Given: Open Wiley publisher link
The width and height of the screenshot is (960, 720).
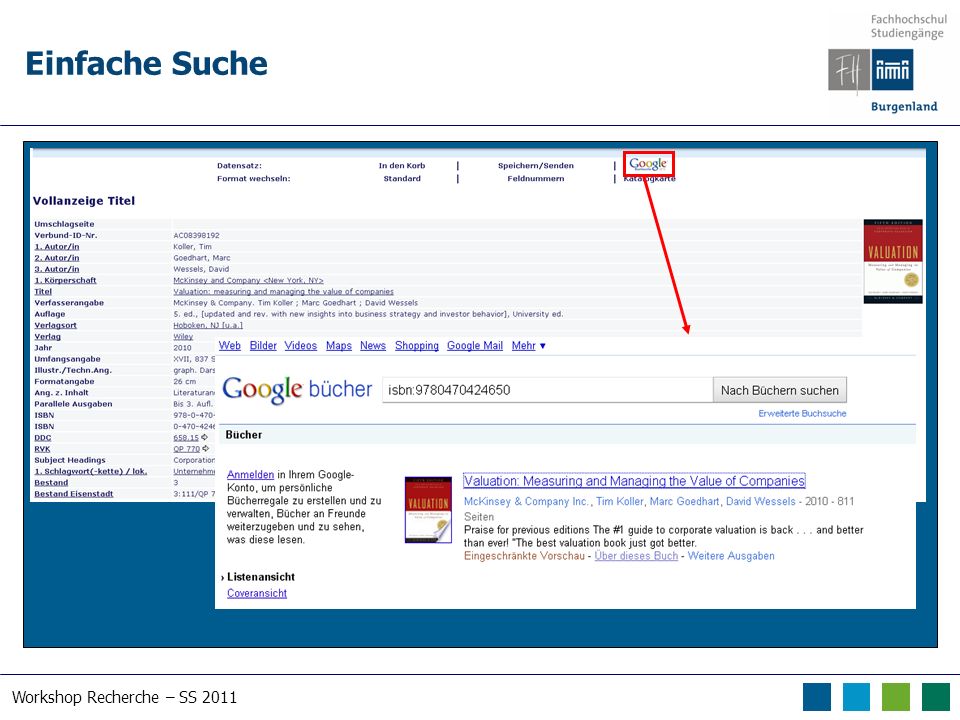Looking at the screenshot, I should (183, 337).
